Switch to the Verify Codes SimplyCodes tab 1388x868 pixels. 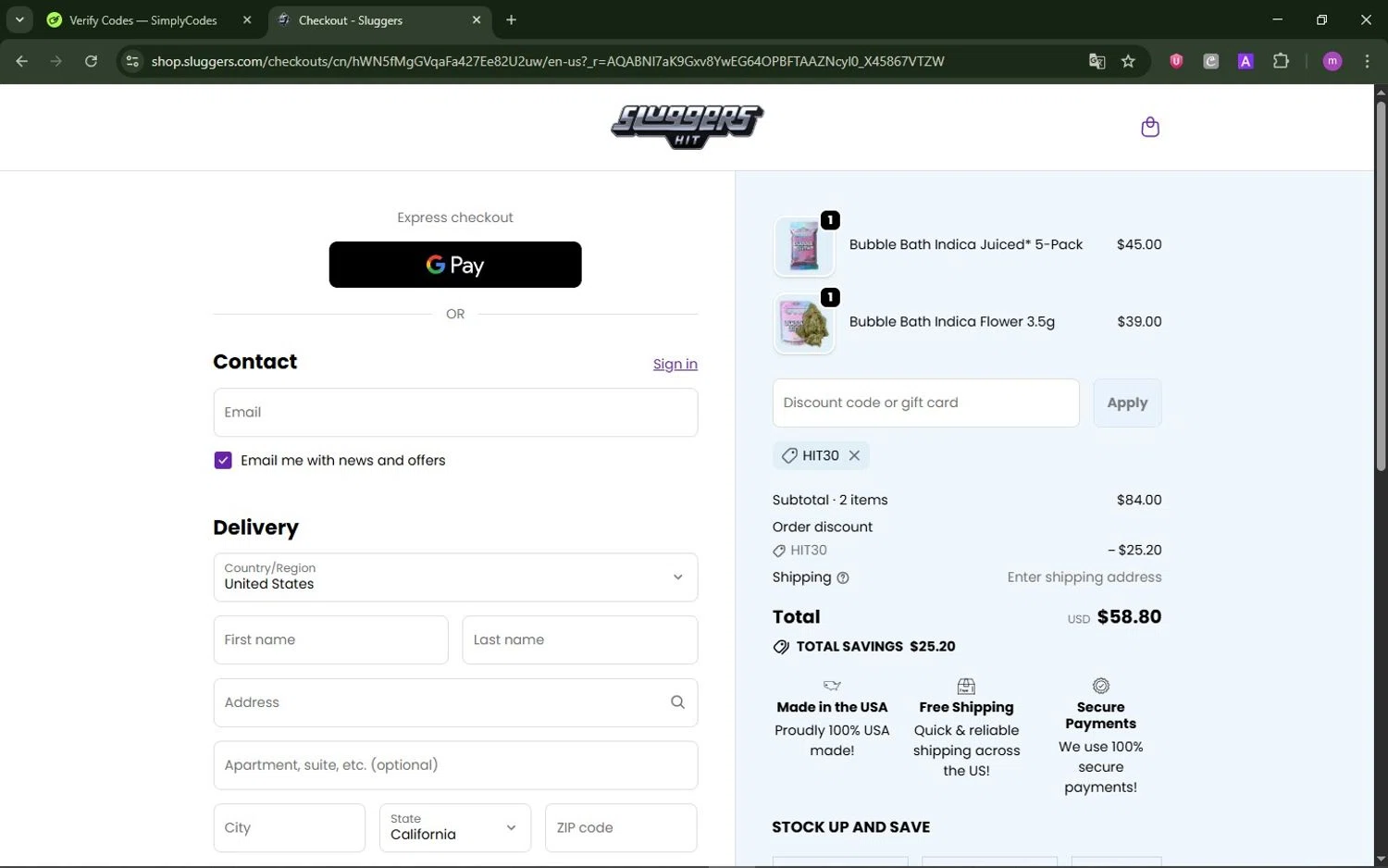[x=143, y=19]
